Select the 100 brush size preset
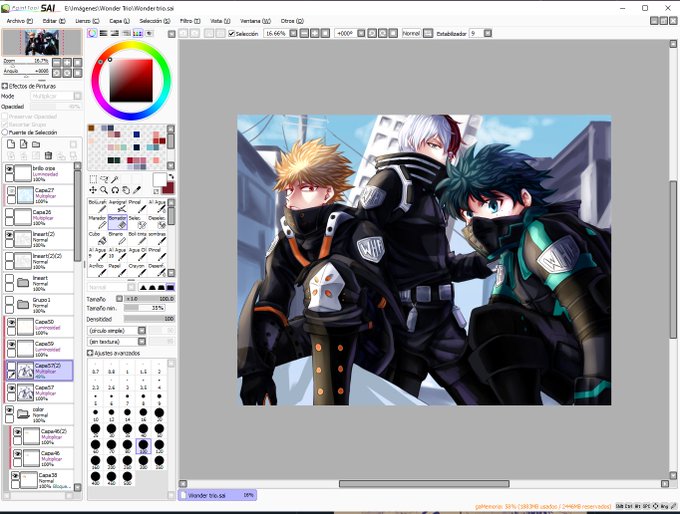This screenshot has height=514, width=680. point(143,445)
